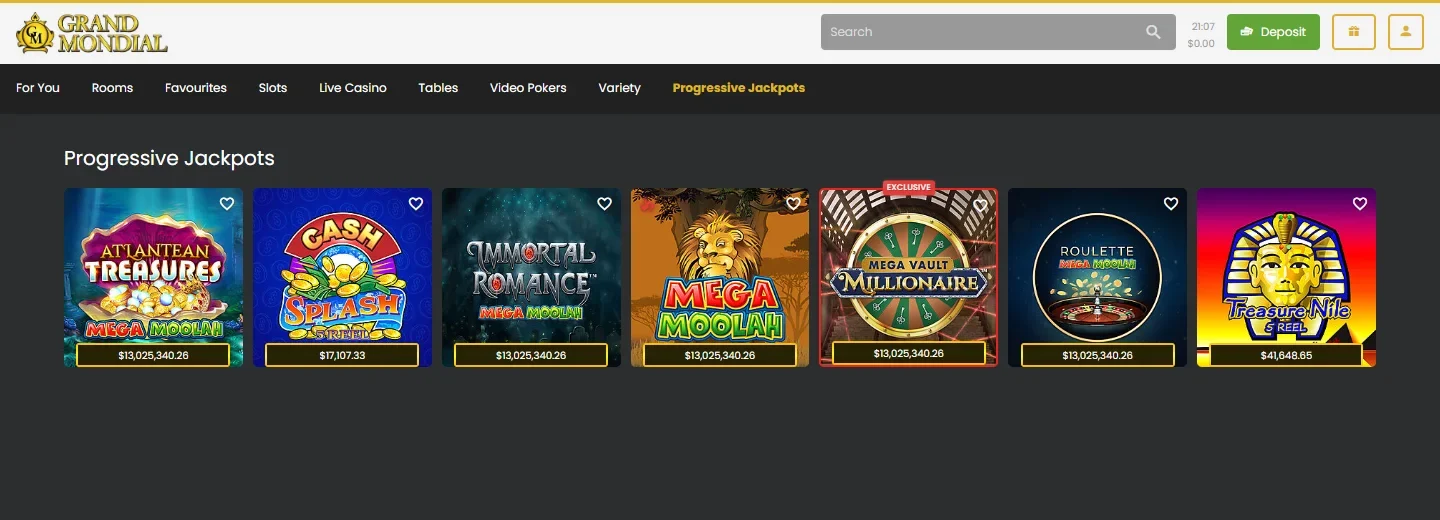Launch the Cash Splash 5 Reel thumbnail

pyautogui.click(x=342, y=277)
